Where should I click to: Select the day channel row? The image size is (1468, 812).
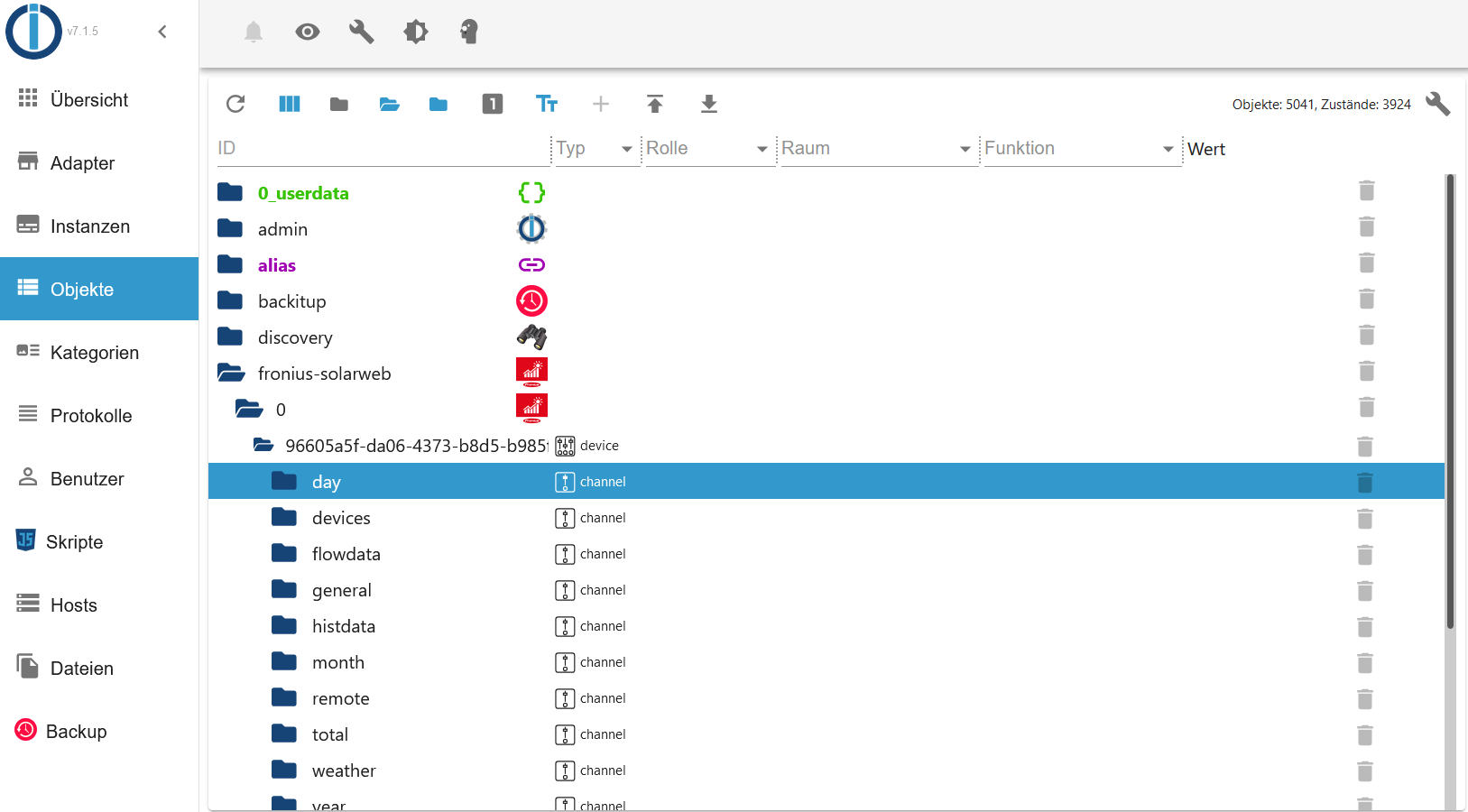pyautogui.click(x=826, y=481)
